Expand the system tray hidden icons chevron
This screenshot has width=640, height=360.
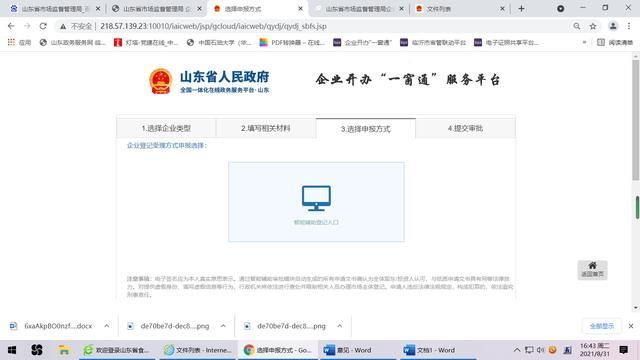click(517, 350)
